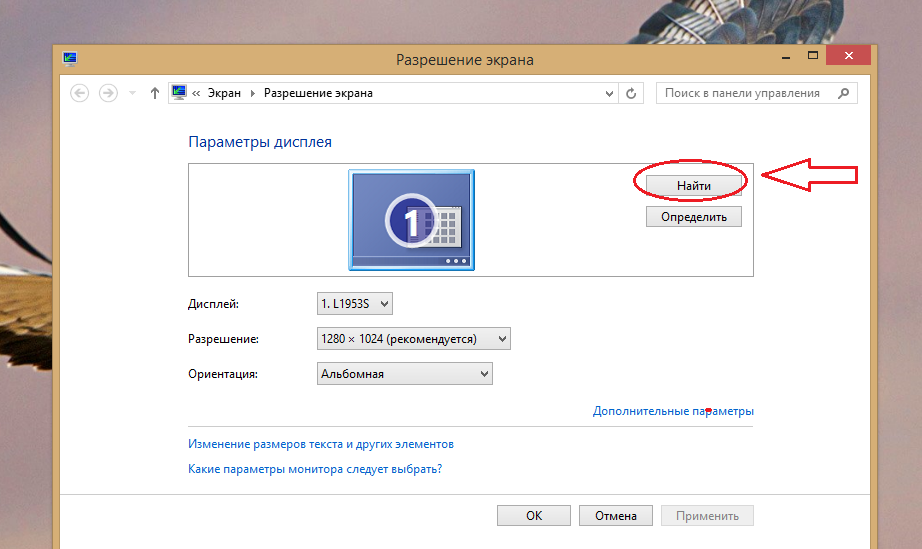The height and width of the screenshot is (549, 922).
Task: Select the Экран breadcrumb item
Action: tap(224, 93)
